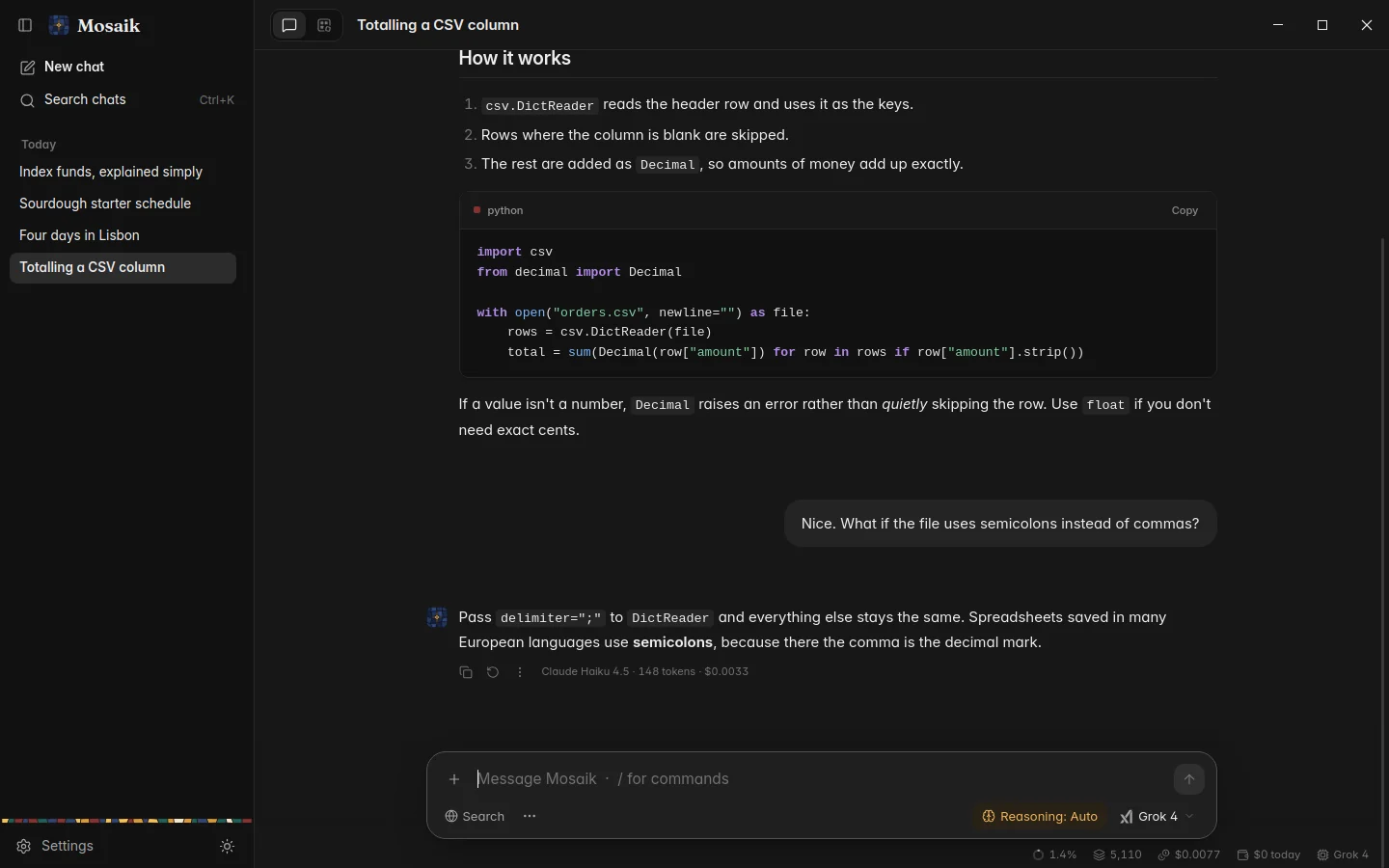Click the assistant avatar icon beside the reply
The image size is (1389, 868).
(437, 617)
